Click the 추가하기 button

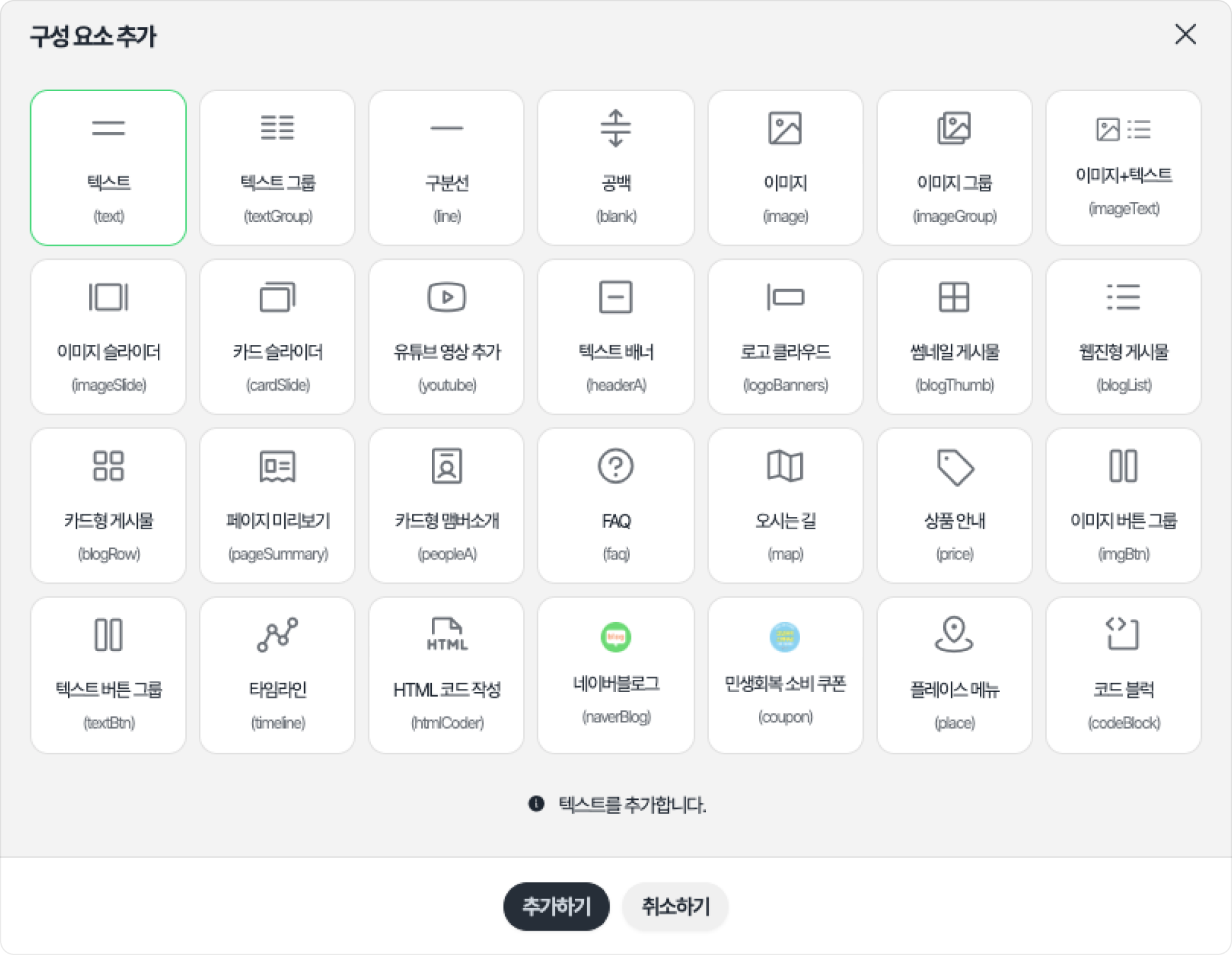click(x=556, y=906)
